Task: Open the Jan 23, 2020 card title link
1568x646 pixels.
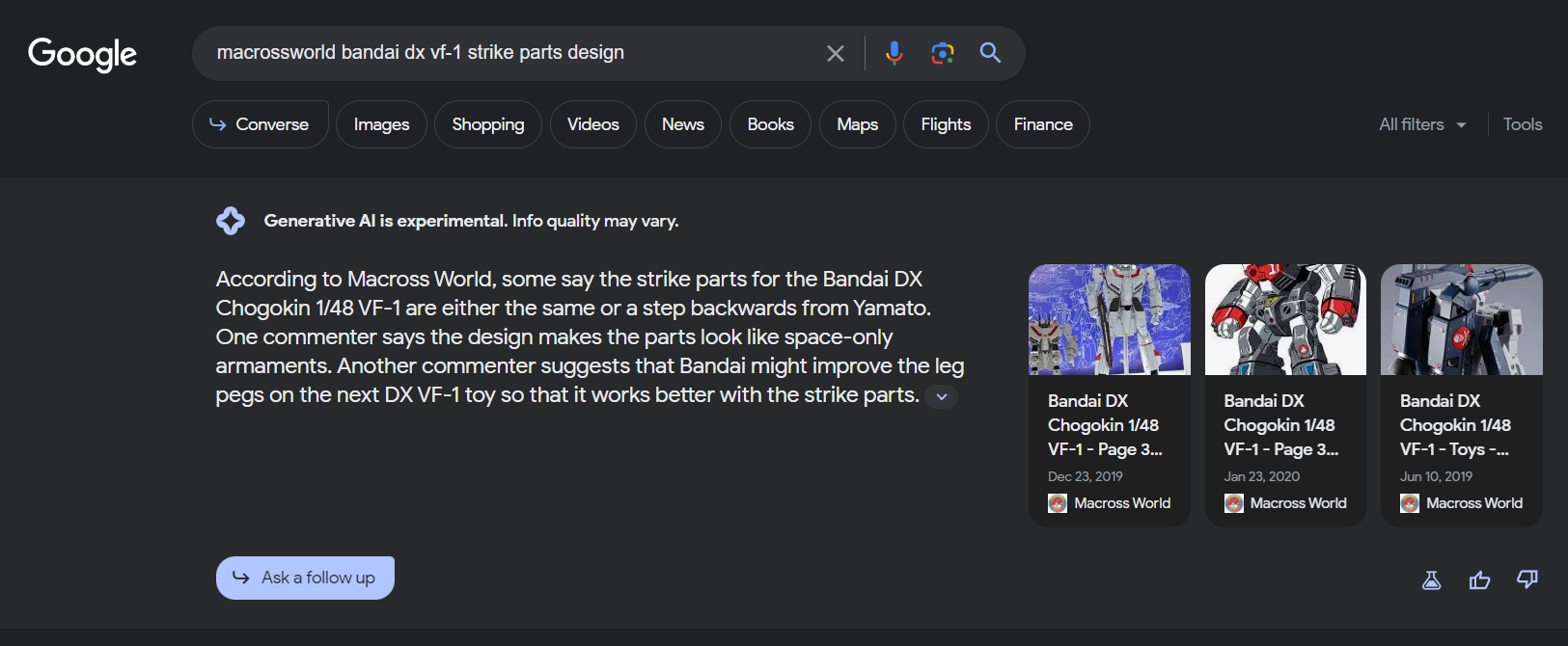Action: (x=1281, y=425)
